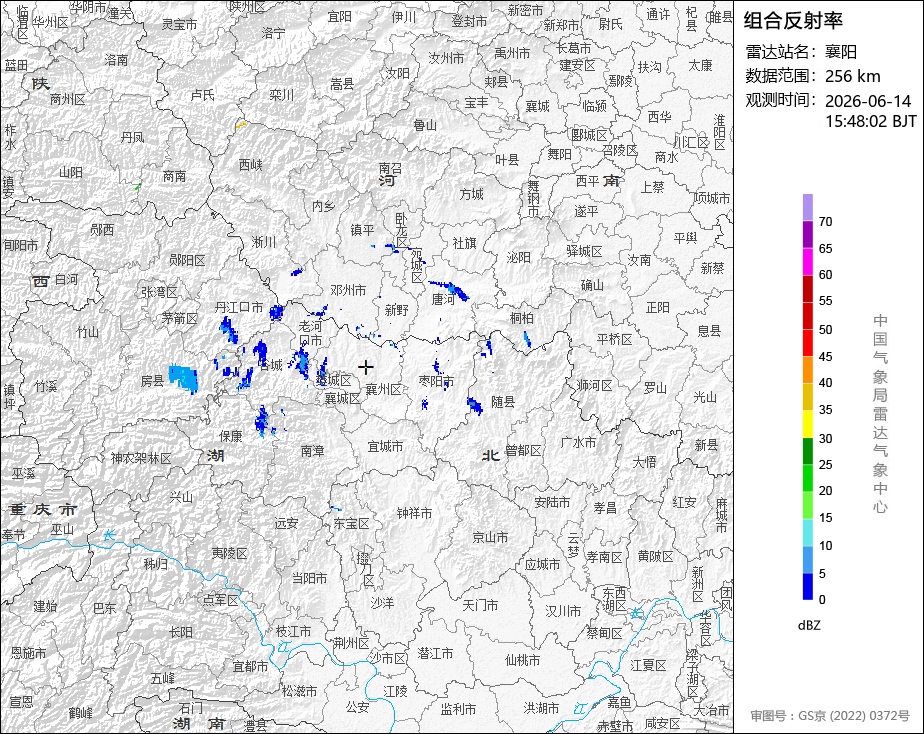This screenshot has height=734, width=924.
Task: Click the 驿城区 map label
Action: [585, 252]
